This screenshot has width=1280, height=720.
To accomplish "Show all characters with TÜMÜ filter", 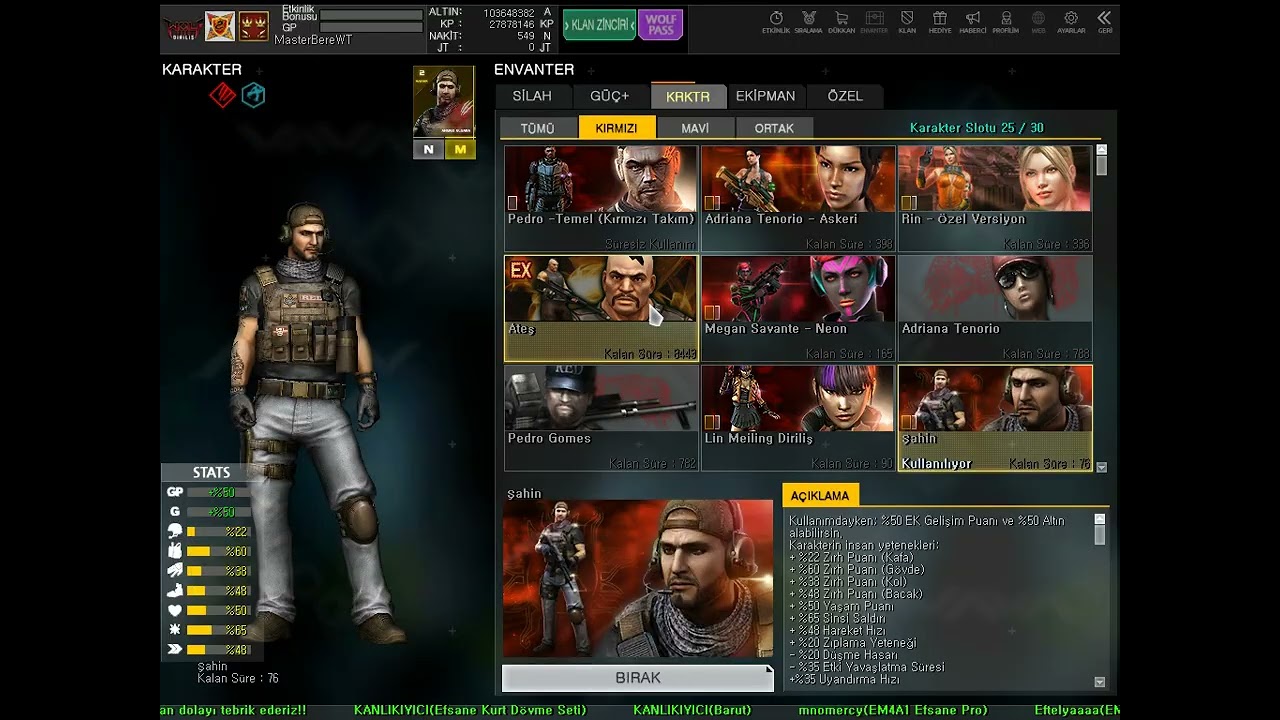I will [537, 128].
